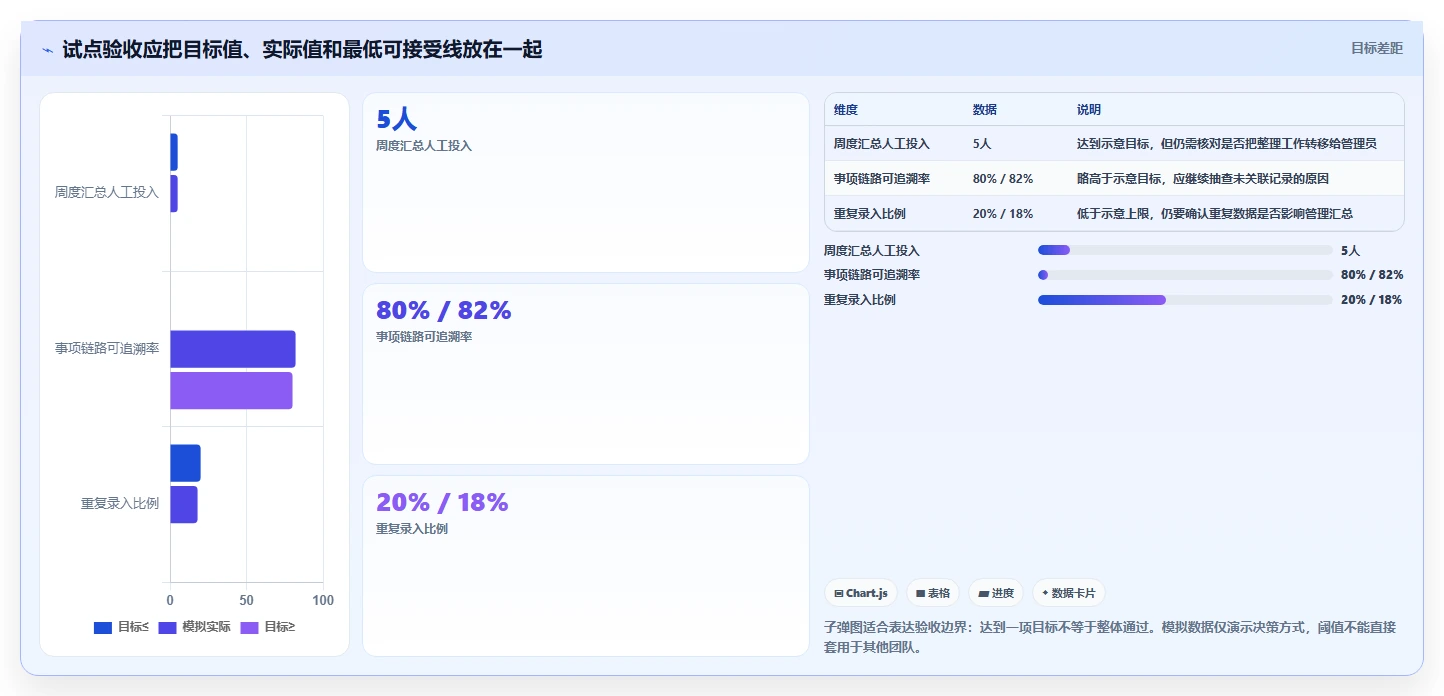The image size is (1444, 696).
Task: Click the 周度汇总人工投入 axis label in chart
Action: [x=107, y=193]
